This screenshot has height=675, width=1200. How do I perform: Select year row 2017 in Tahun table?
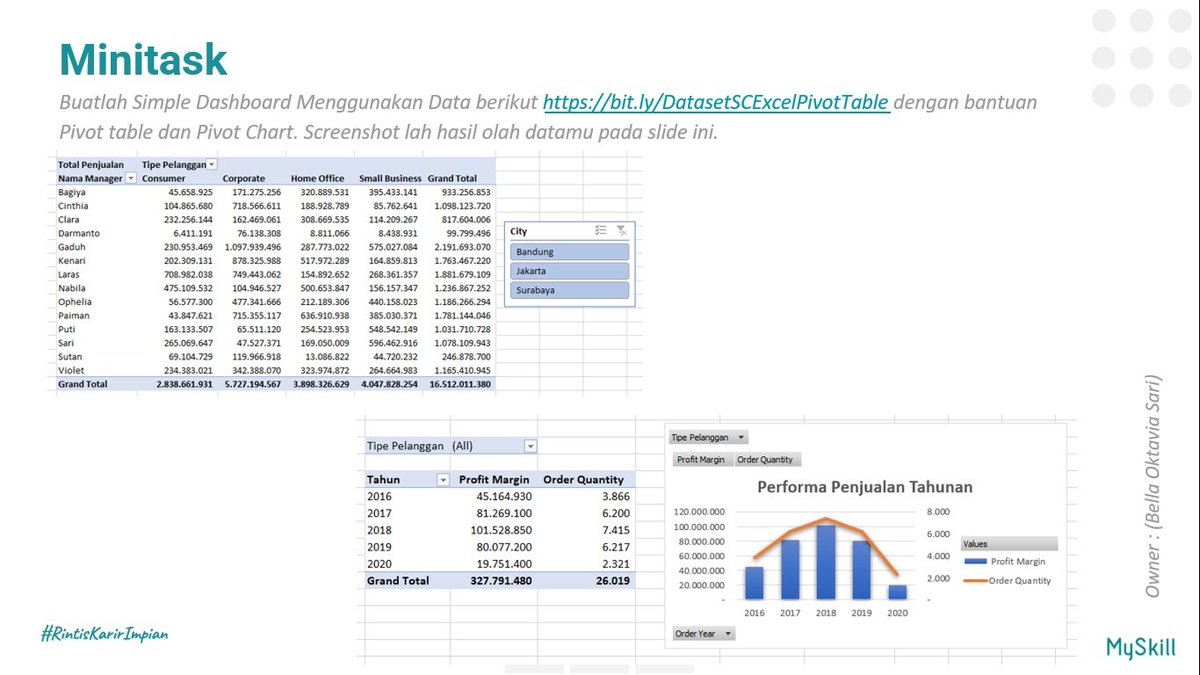tap(499, 513)
